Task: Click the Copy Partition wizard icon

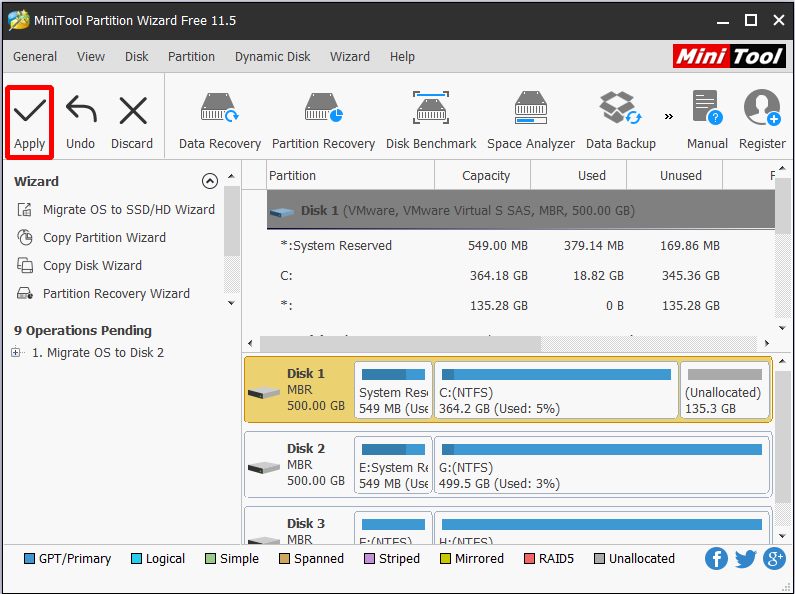Action: pos(25,237)
